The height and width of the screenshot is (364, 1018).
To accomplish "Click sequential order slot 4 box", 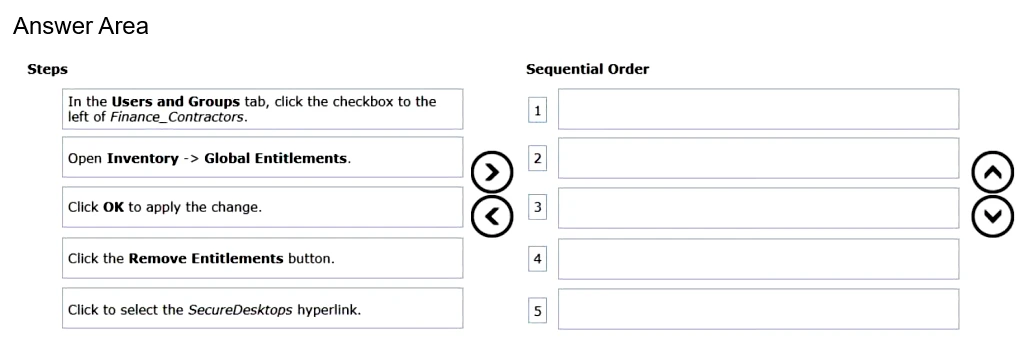I will pyautogui.click(x=758, y=259).
